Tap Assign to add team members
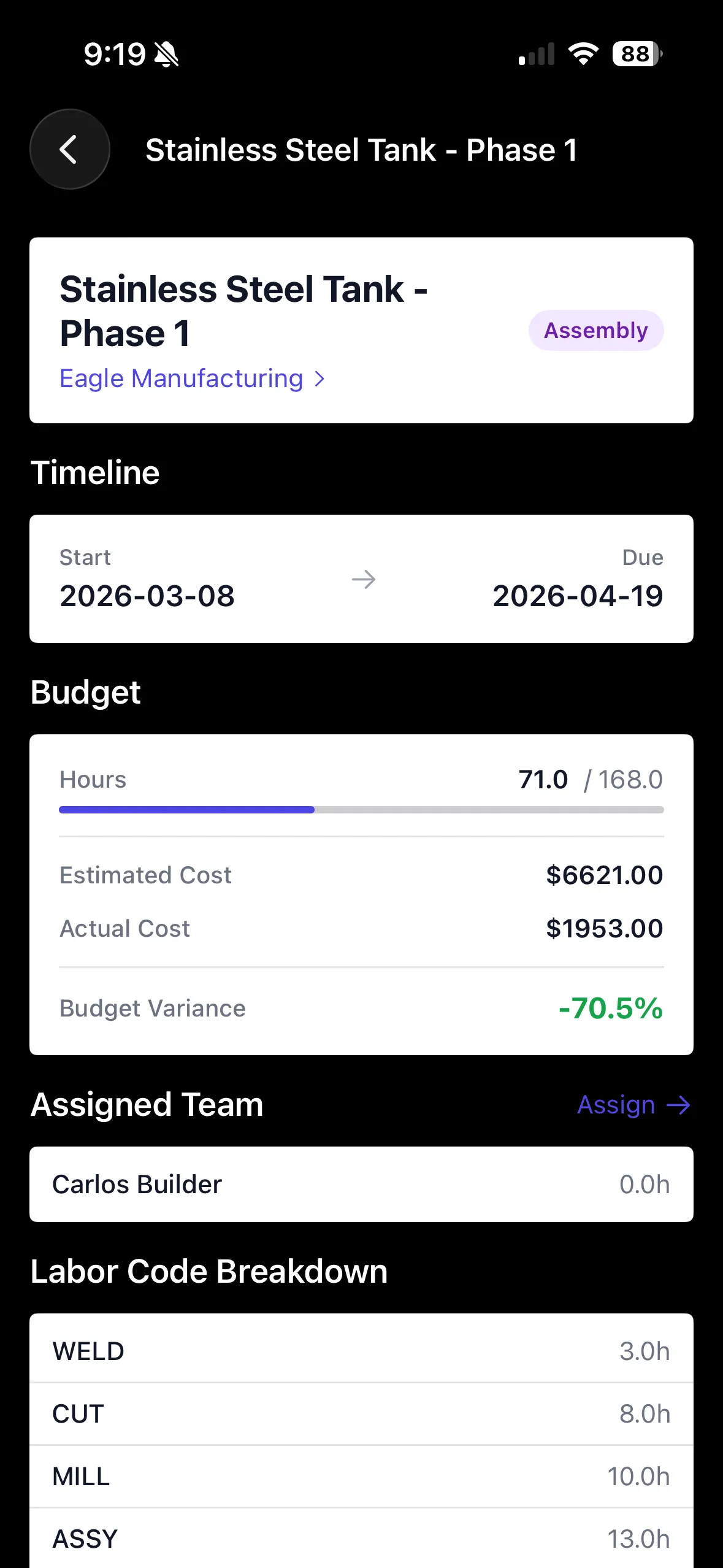Image resolution: width=723 pixels, height=1568 pixels. (616, 1105)
